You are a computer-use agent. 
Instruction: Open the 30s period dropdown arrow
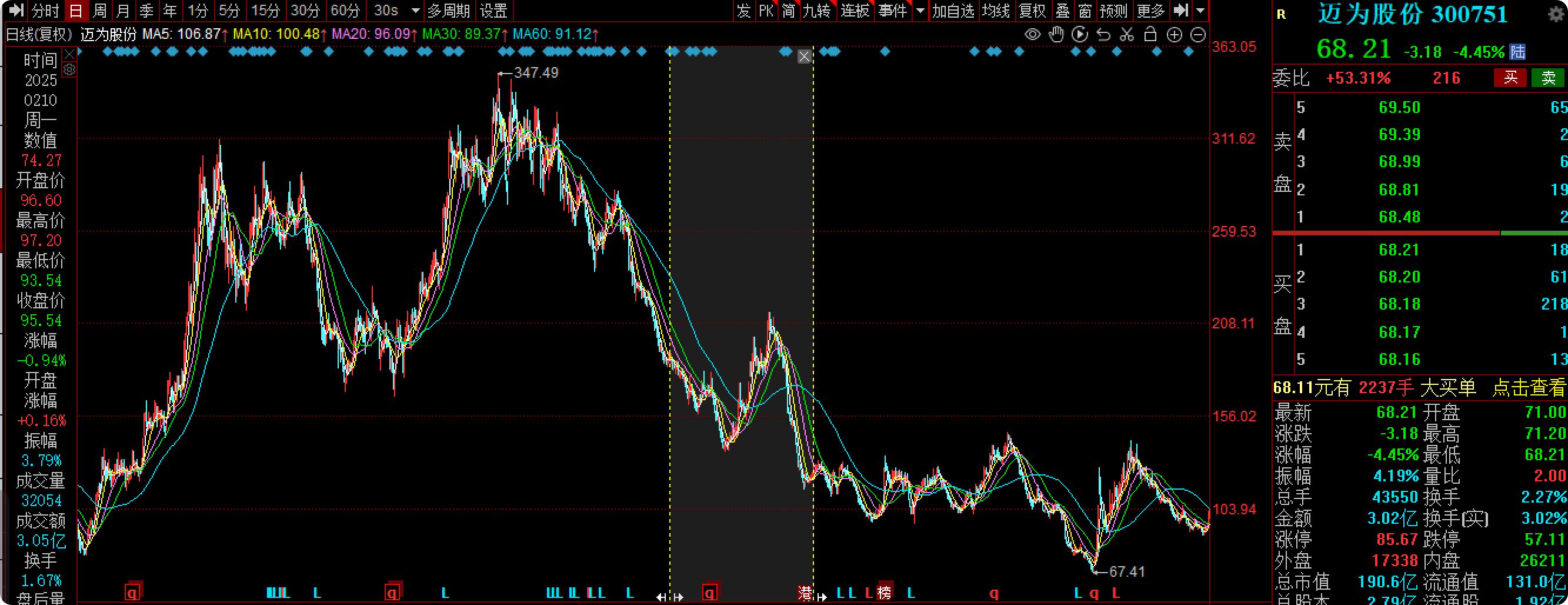pos(416,11)
